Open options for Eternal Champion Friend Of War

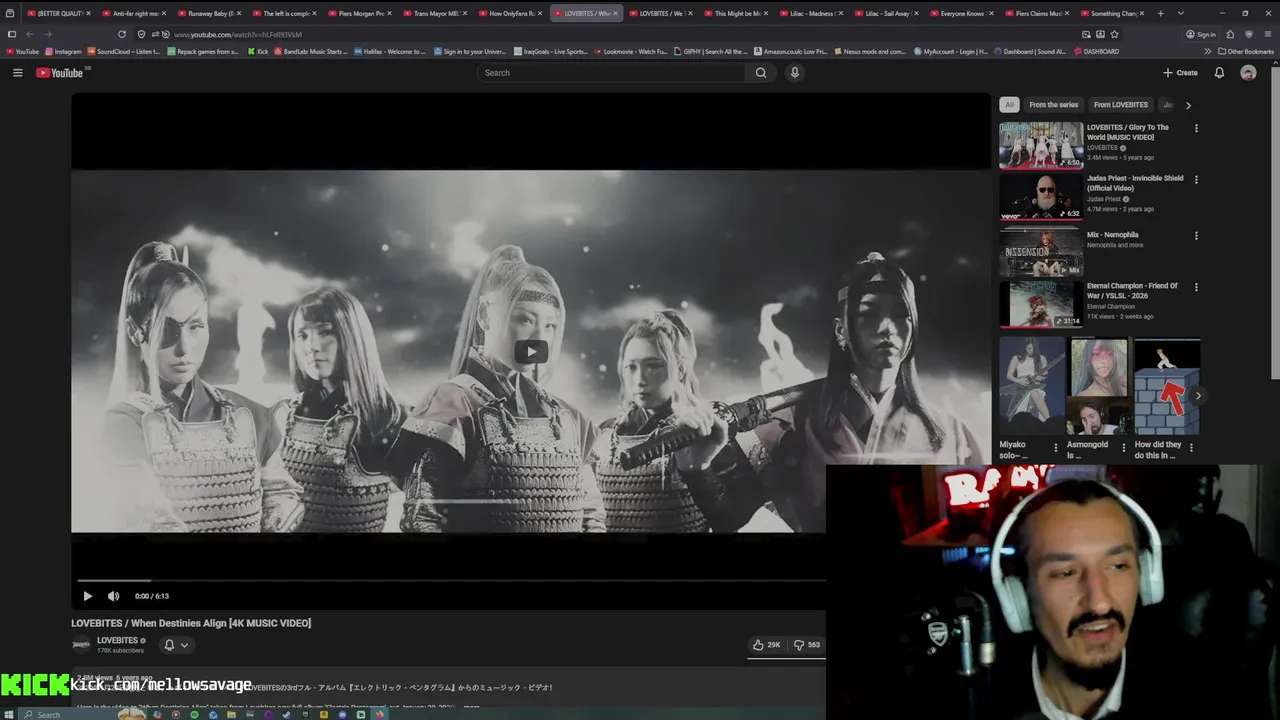tap(1196, 287)
